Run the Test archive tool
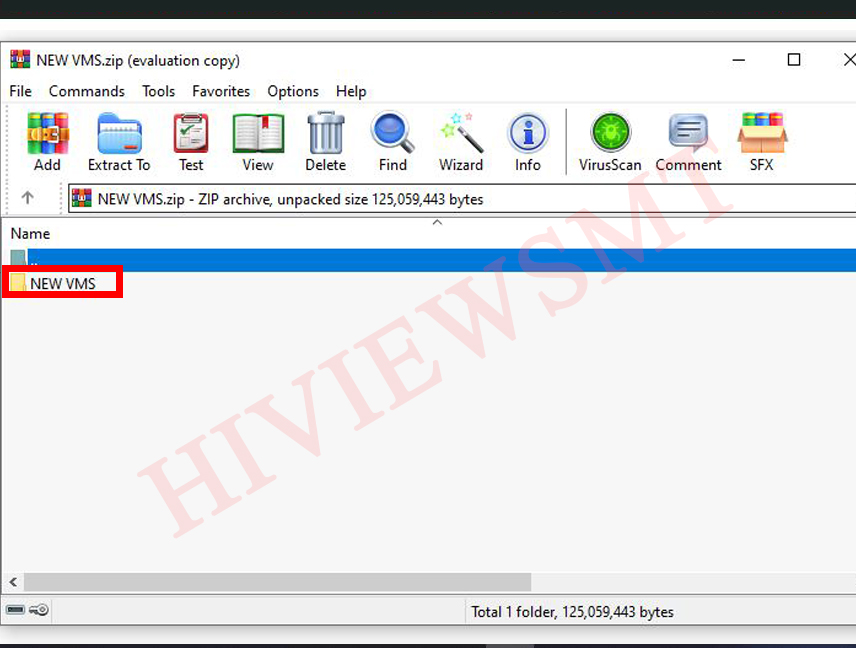 tap(190, 141)
